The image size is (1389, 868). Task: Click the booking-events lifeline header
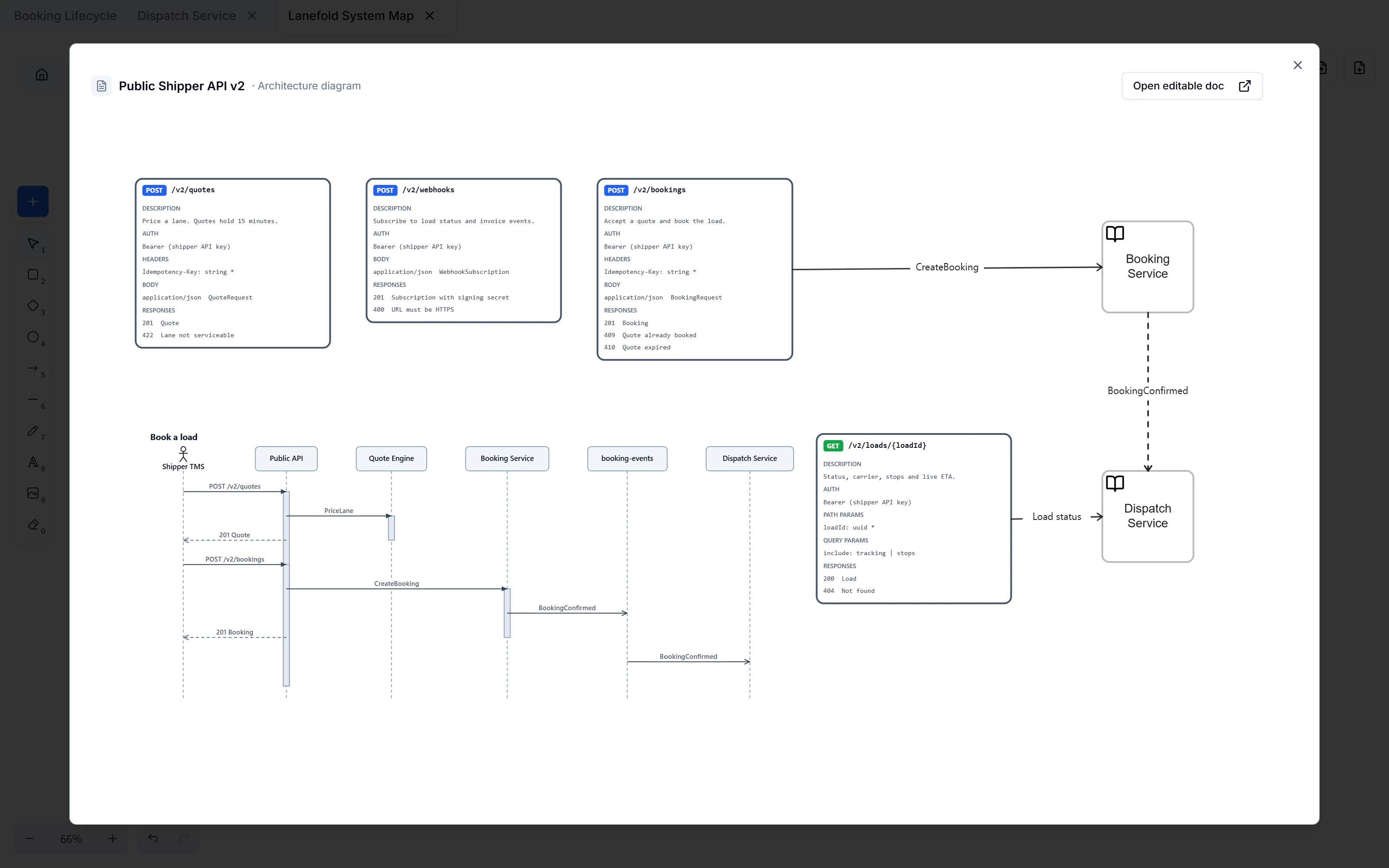tap(627, 459)
